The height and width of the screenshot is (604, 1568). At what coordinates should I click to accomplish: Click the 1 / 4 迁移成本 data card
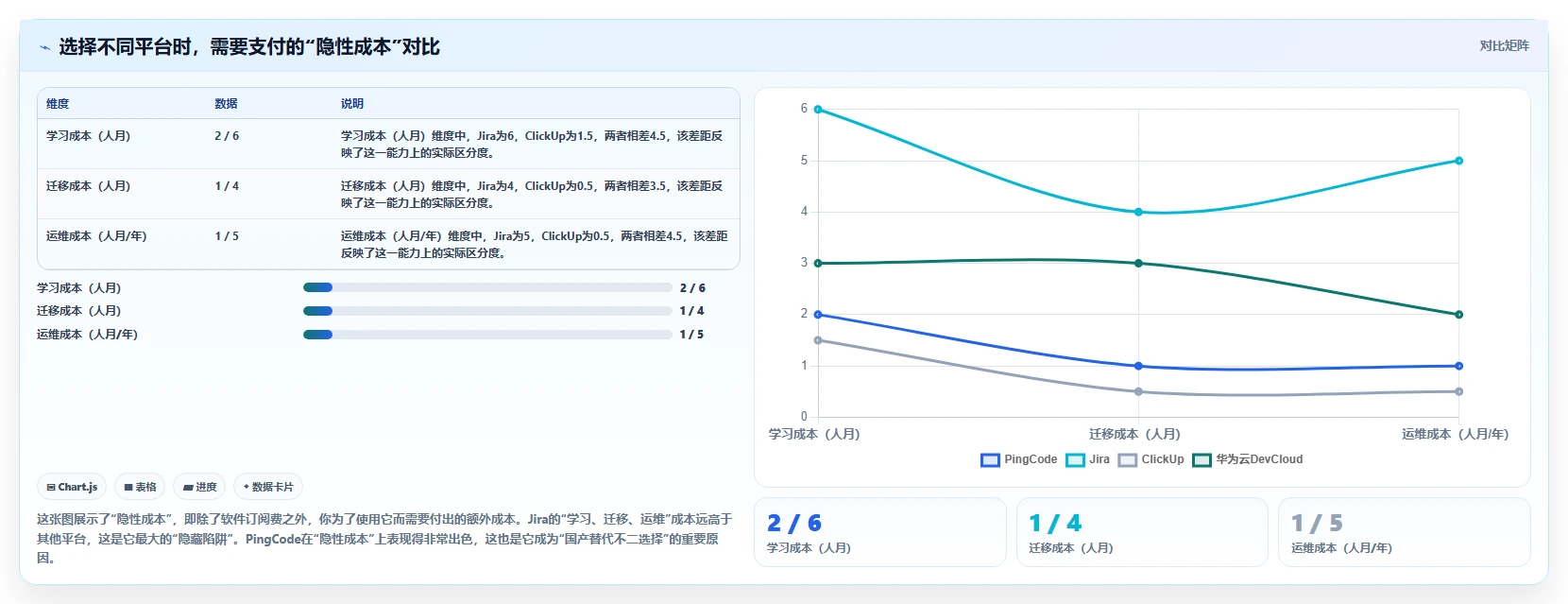(x=1142, y=532)
